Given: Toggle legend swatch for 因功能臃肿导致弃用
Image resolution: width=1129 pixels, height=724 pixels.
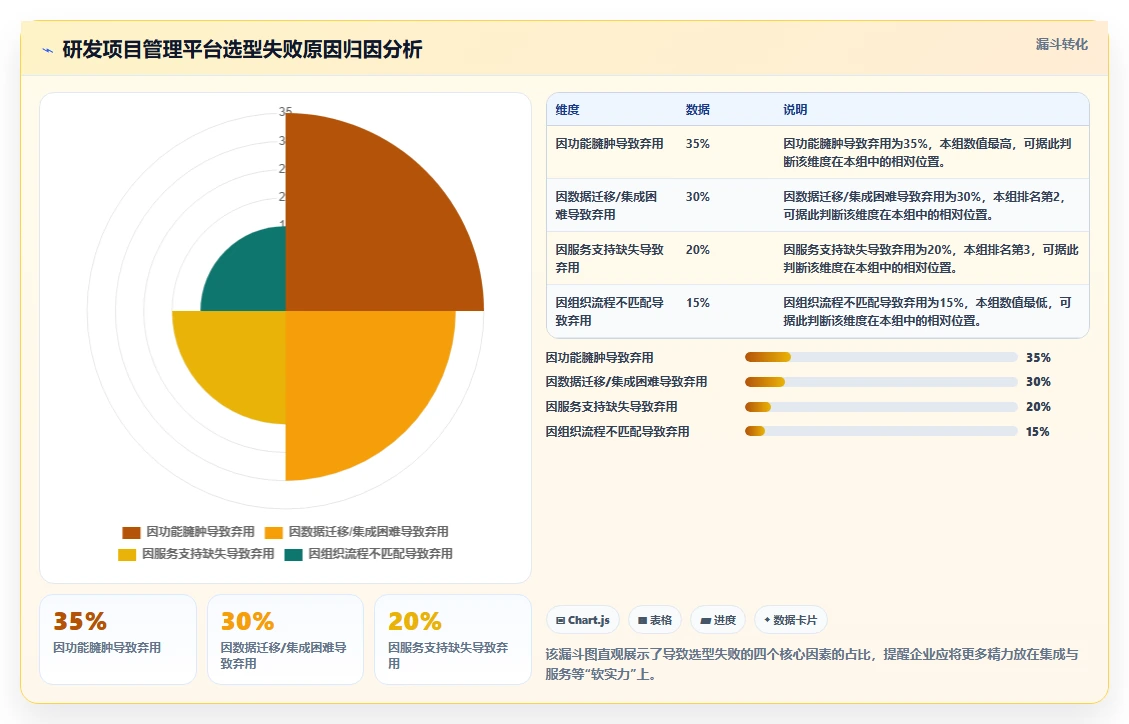Looking at the screenshot, I should [131, 533].
